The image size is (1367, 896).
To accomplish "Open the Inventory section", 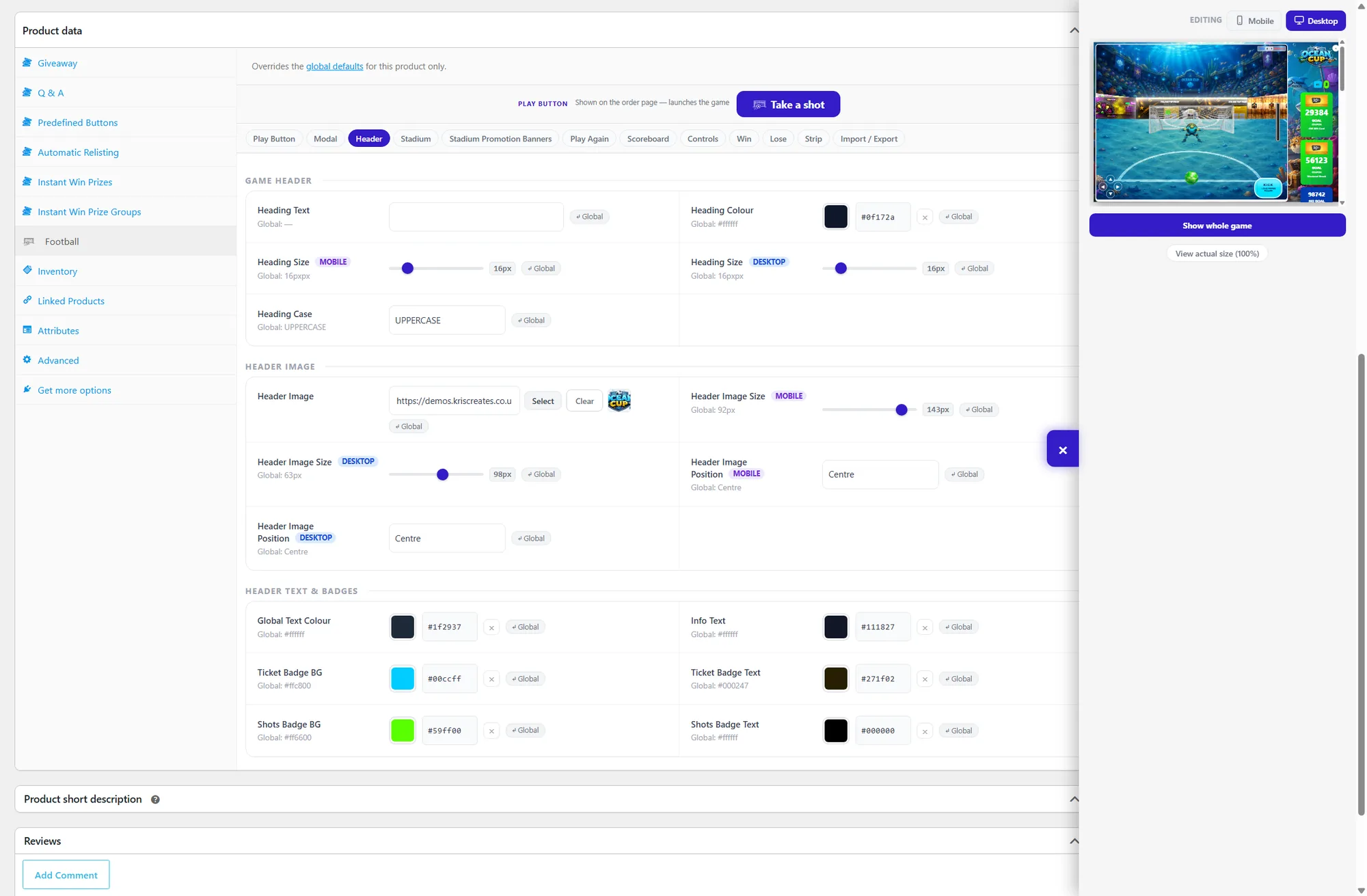I will tap(57, 271).
